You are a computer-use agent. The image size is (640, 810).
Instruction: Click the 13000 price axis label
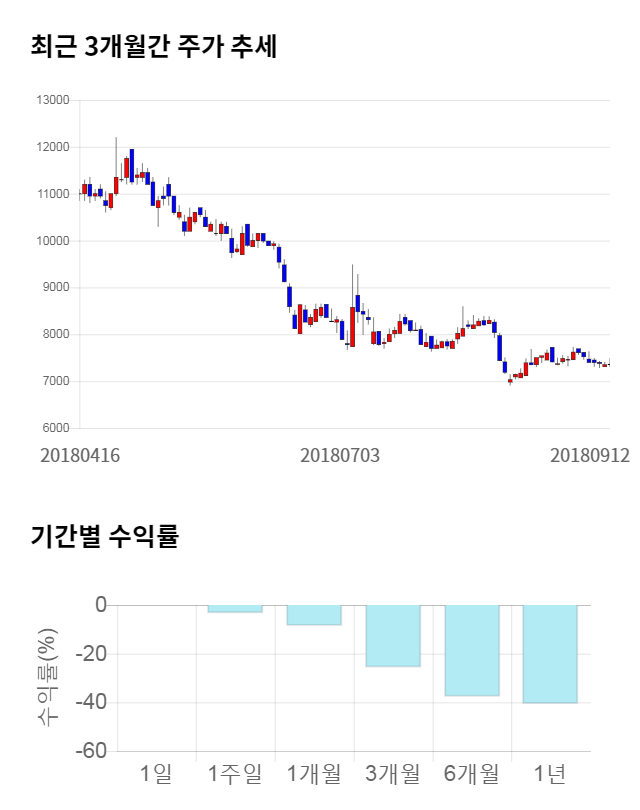(52, 100)
